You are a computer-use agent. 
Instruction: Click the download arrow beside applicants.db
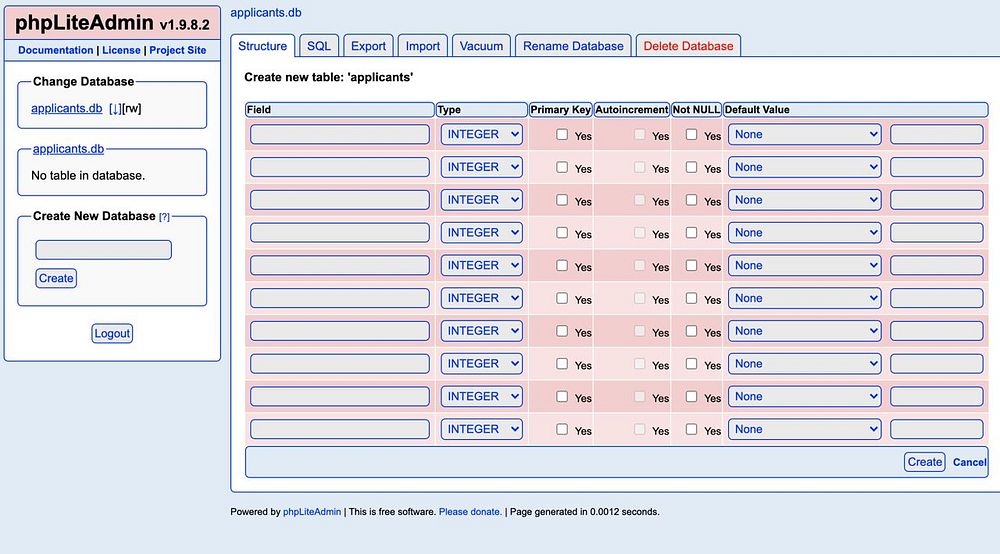(114, 108)
